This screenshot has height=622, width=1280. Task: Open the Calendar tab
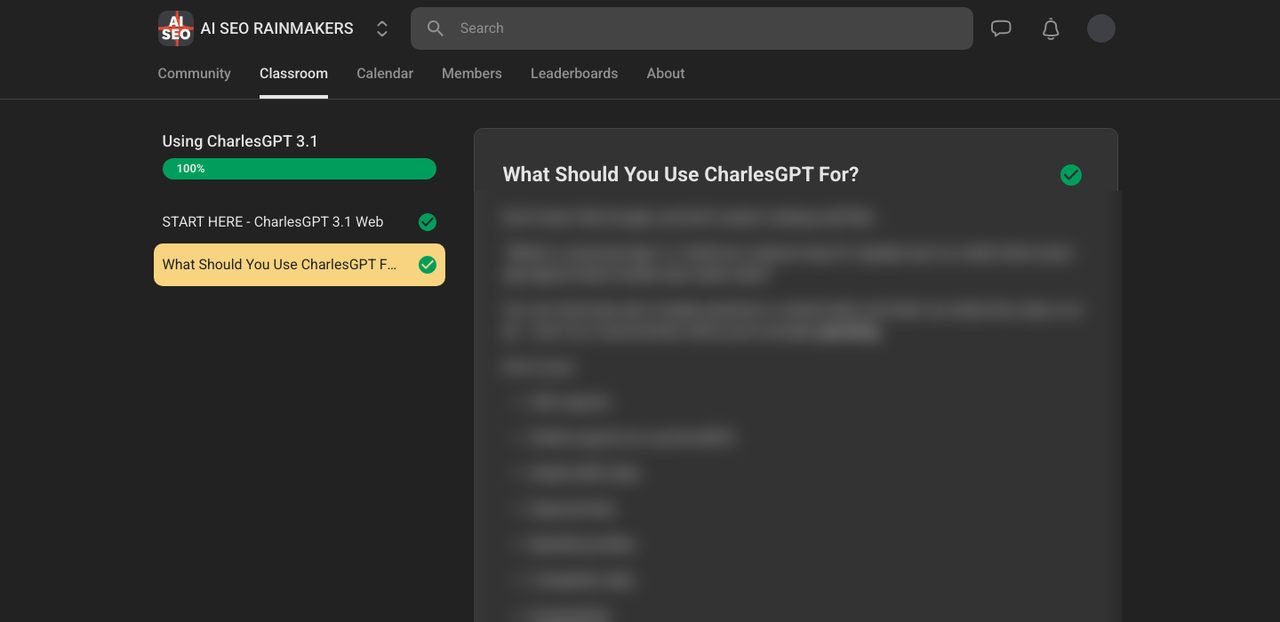385,73
